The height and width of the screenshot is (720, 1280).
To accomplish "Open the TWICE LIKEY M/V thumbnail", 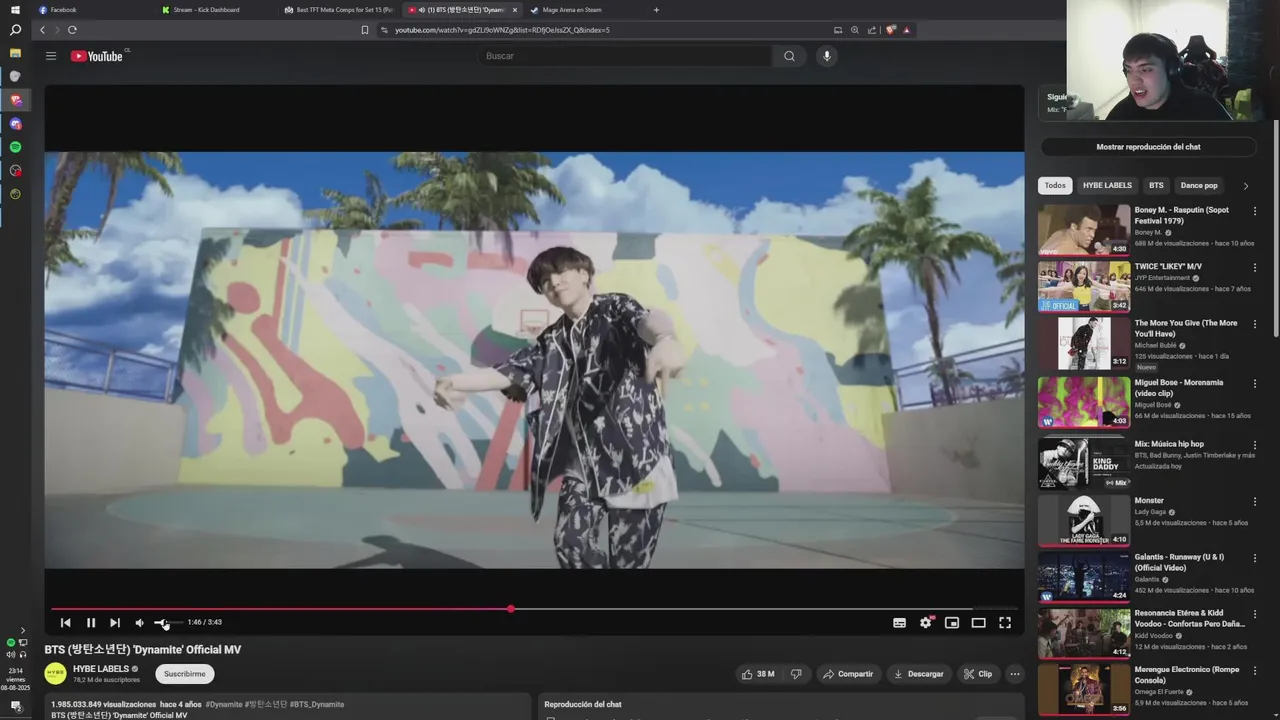I will click(1084, 287).
